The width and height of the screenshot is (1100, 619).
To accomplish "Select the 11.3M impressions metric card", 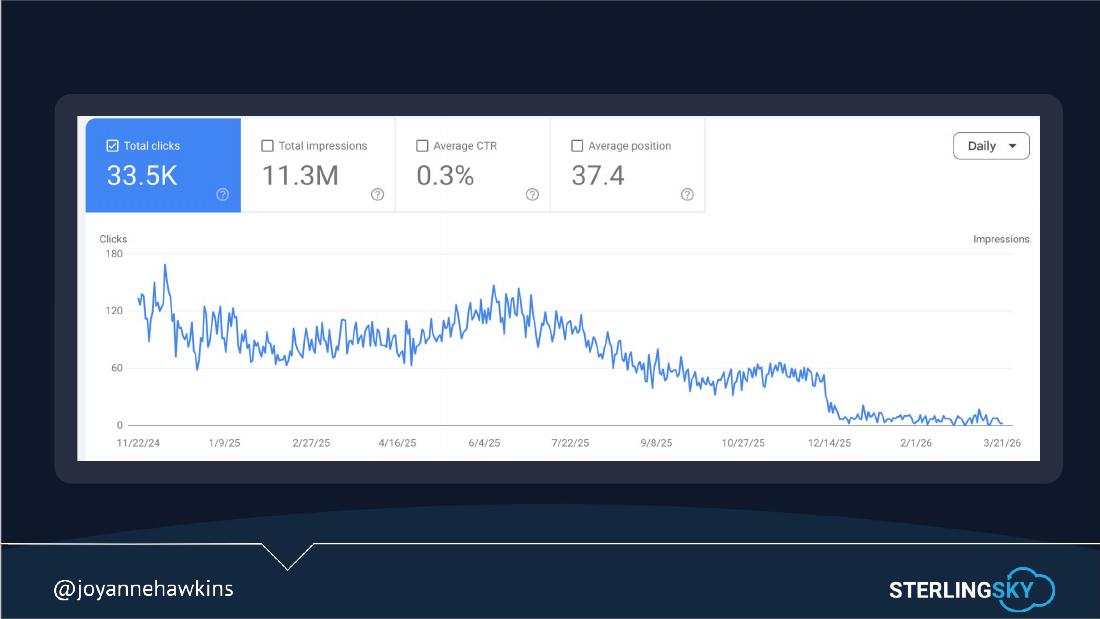I will (318, 165).
